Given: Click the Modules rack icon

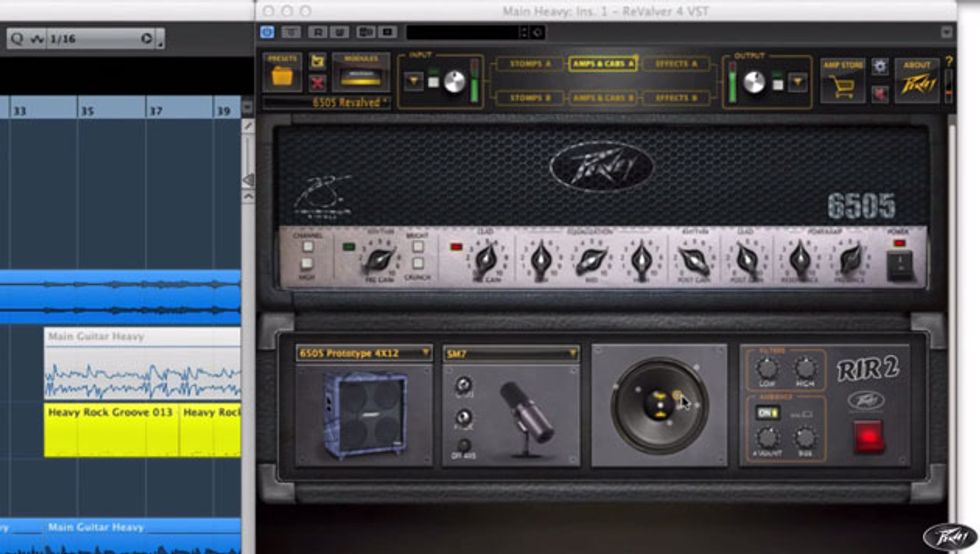Looking at the screenshot, I should [360, 75].
